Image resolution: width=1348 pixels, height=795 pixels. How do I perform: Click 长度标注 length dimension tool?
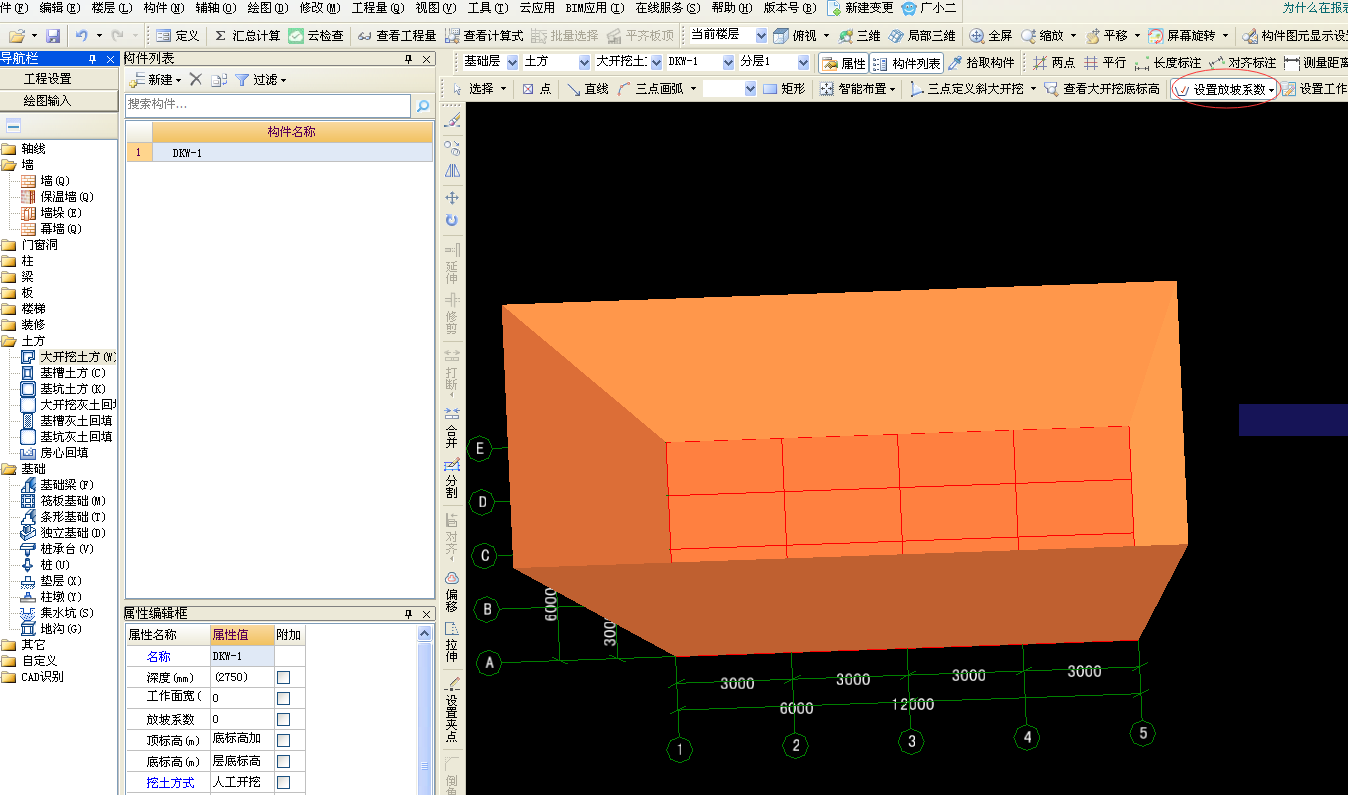point(1167,63)
